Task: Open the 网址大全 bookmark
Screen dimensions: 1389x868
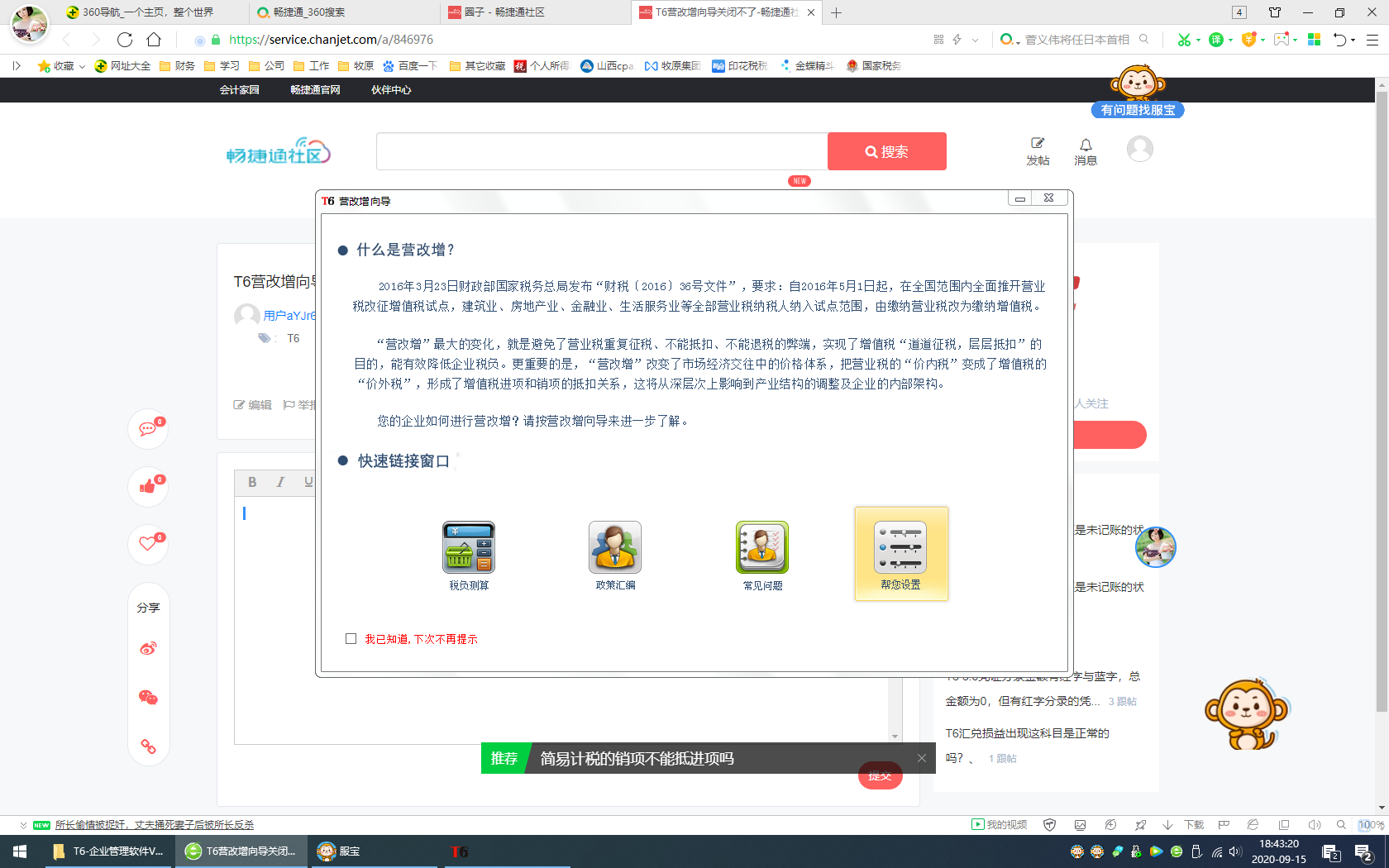Action: click(122, 66)
